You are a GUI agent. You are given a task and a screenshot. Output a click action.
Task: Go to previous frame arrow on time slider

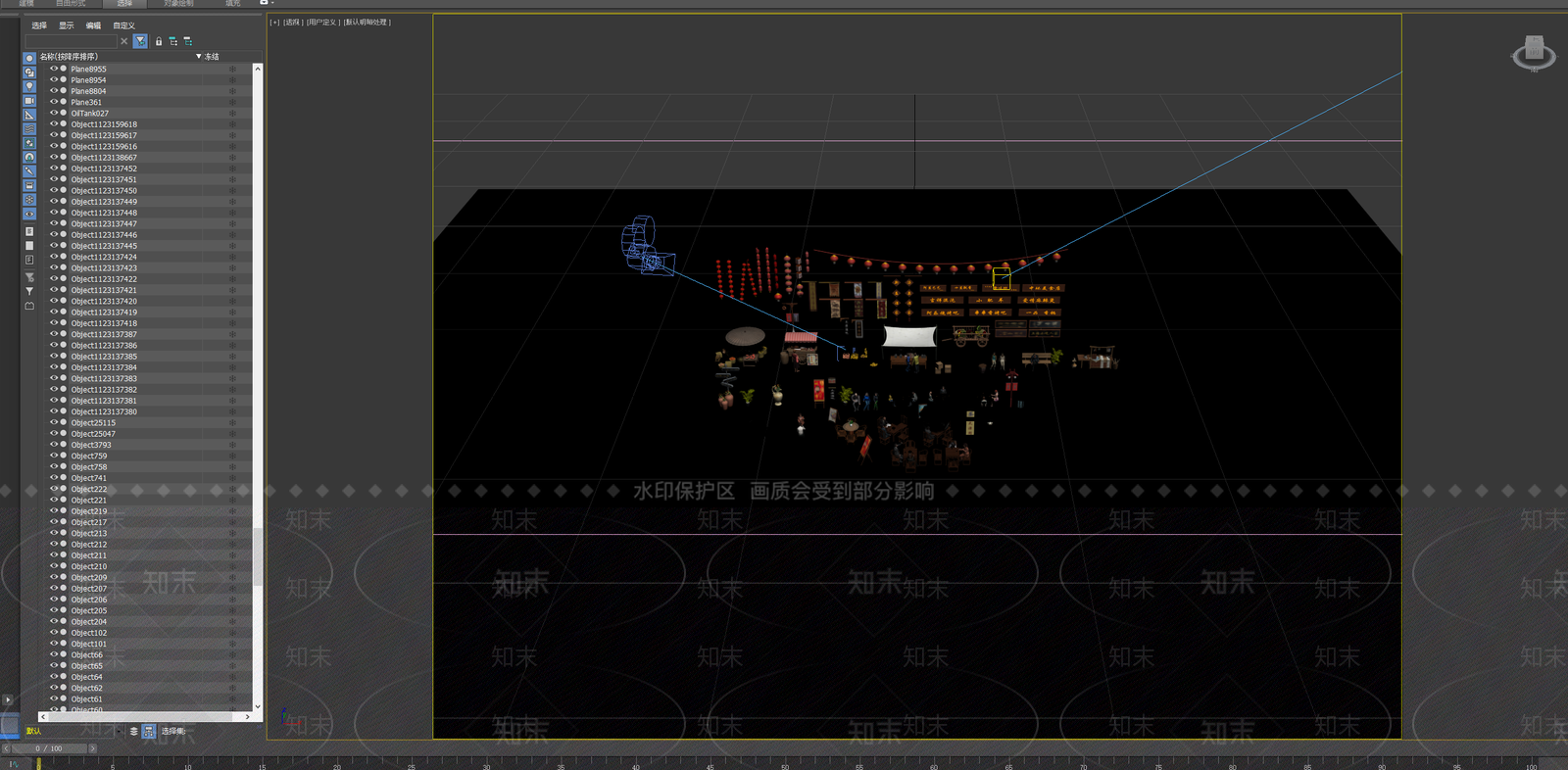pyautogui.click(x=6, y=748)
